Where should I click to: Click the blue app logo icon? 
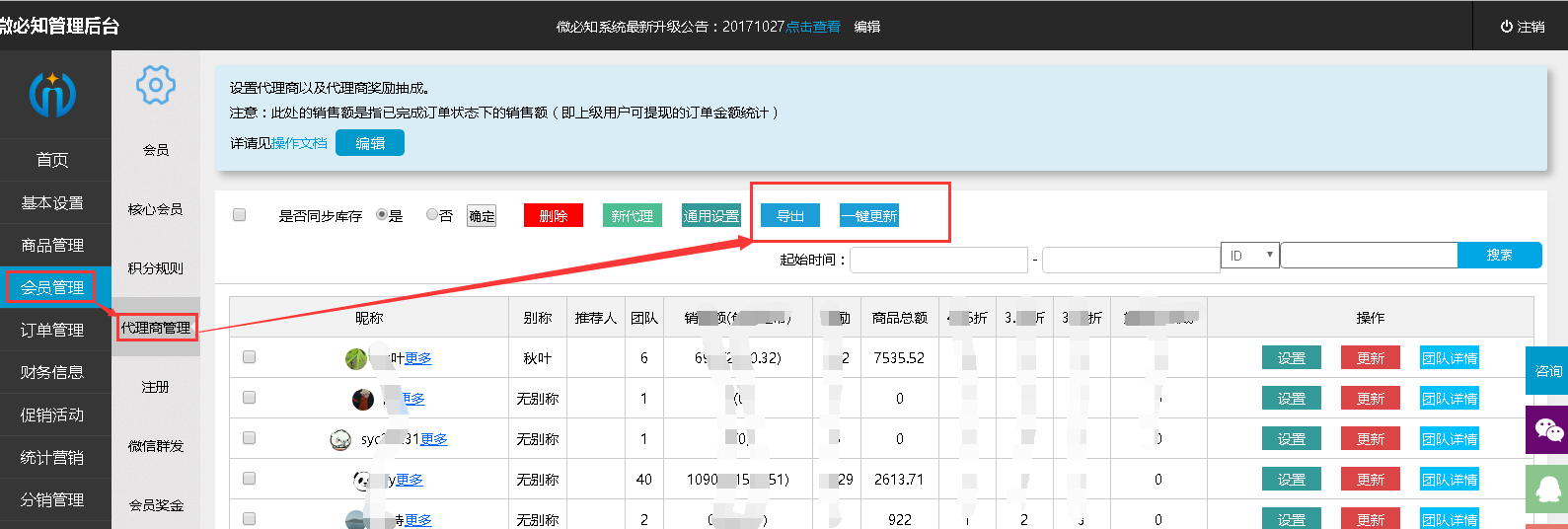point(52,95)
